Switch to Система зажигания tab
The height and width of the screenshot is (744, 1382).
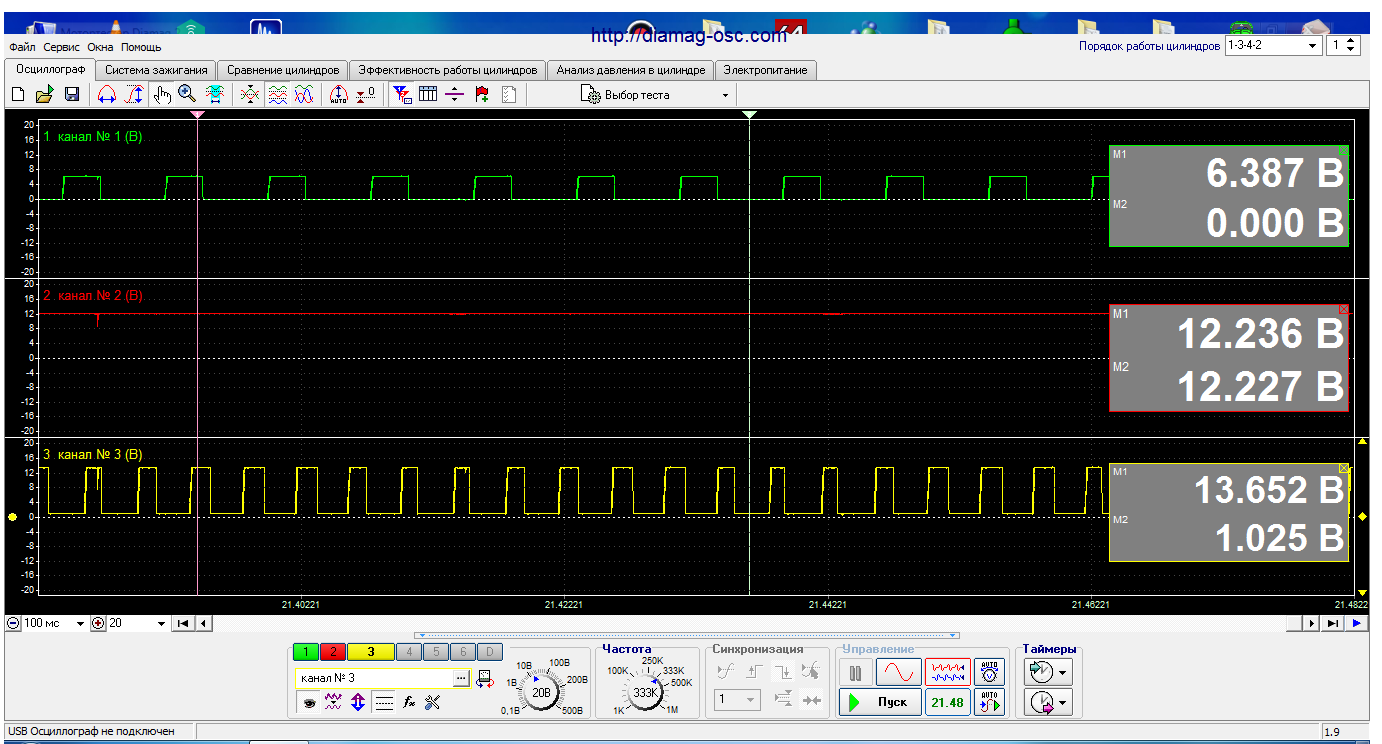tap(156, 70)
